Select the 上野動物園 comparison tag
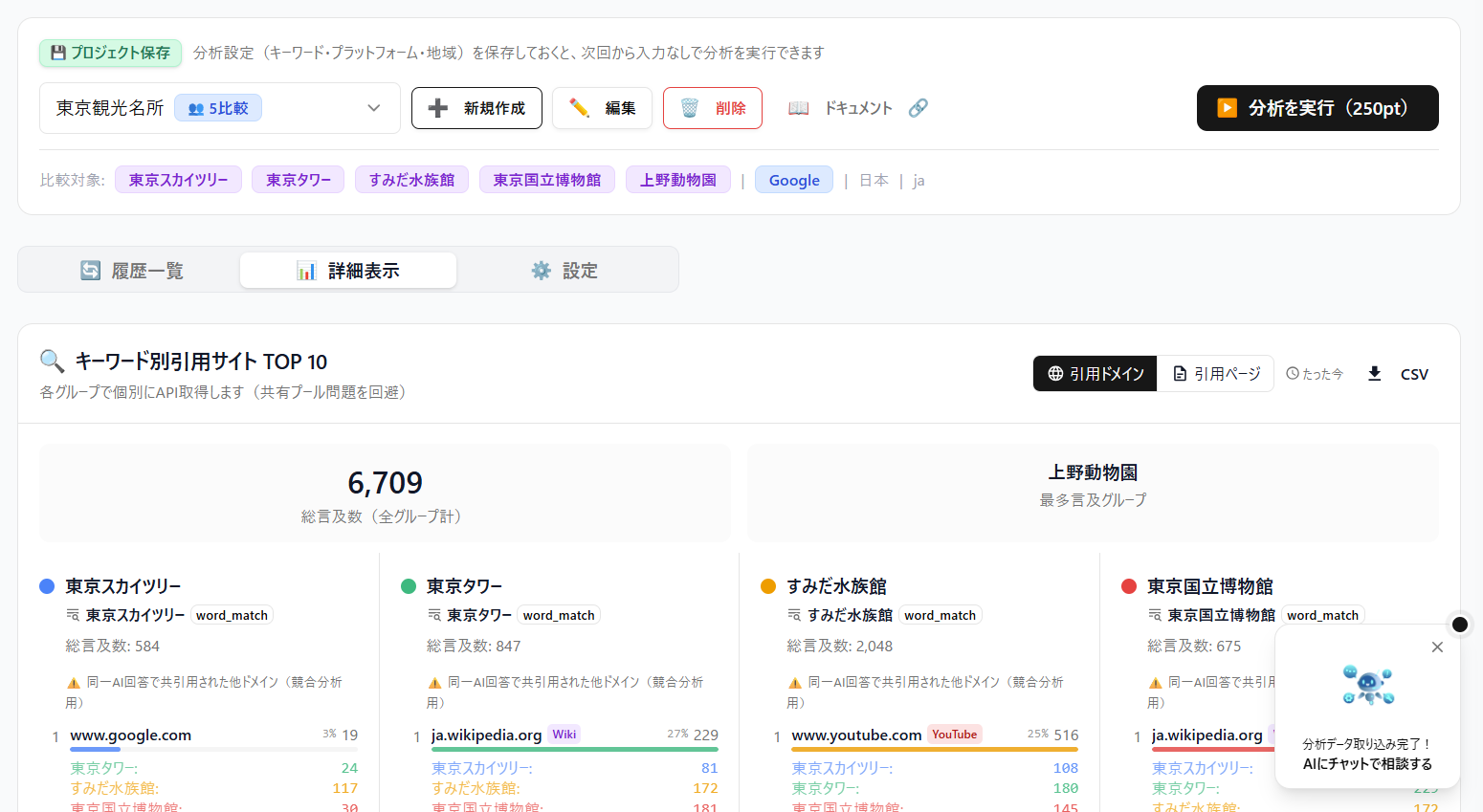1483x812 pixels. click(x=678, y=180)
